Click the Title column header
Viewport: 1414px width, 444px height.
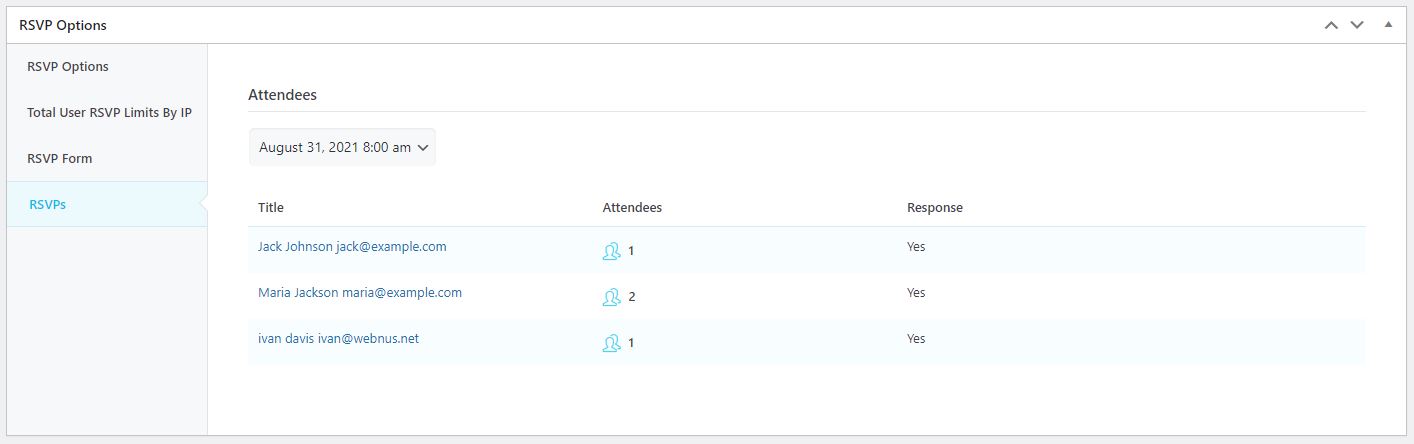tap(271, 208)
